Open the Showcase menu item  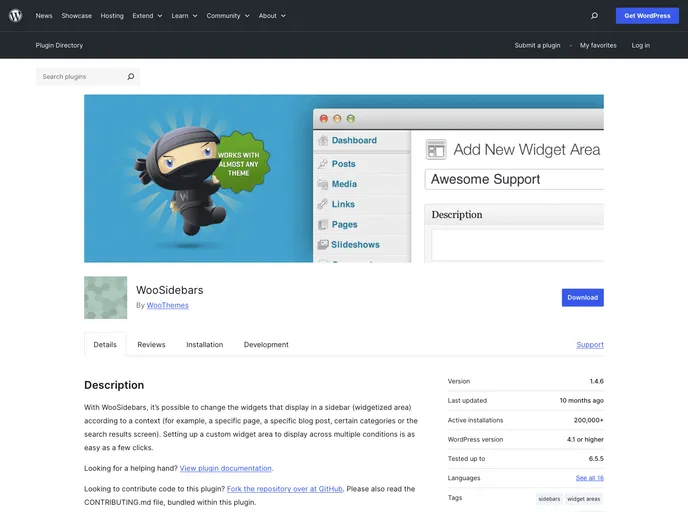tap(76, 16)
